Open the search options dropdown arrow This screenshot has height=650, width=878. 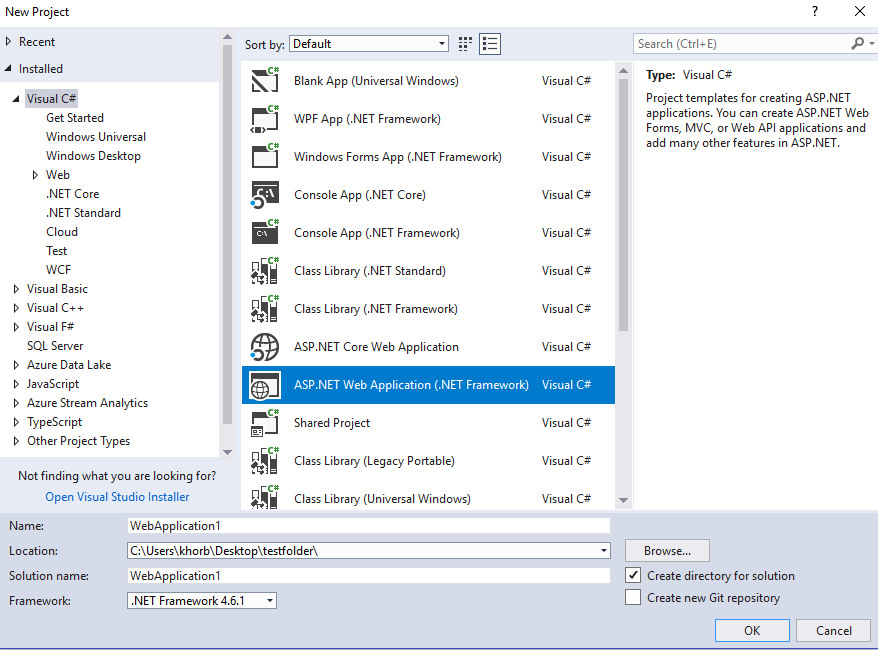tap(872, 43)
